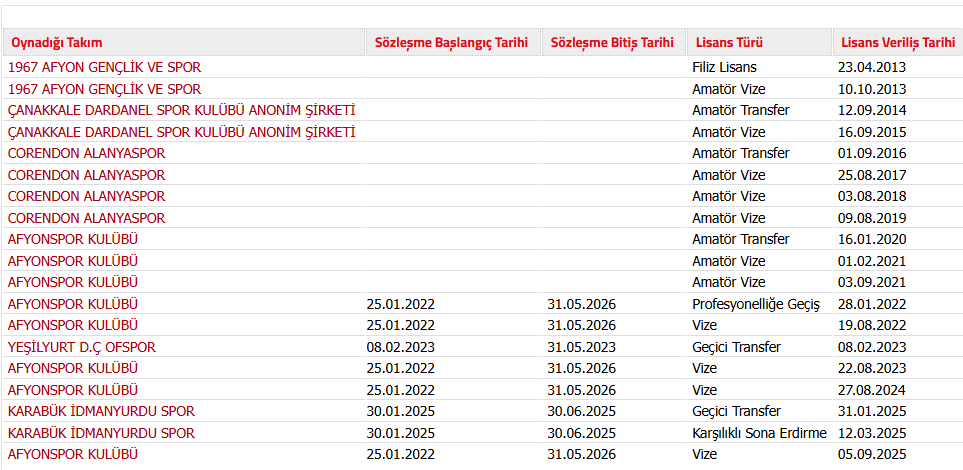The height and width of the screenshot is (470, 963).
Task: Click 'Vize' in the 05.09.2025 row
Action: 704,454
